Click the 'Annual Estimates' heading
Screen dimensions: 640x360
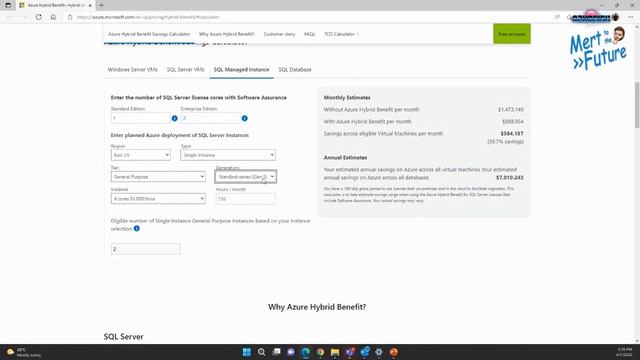click(x=345, y=158)
